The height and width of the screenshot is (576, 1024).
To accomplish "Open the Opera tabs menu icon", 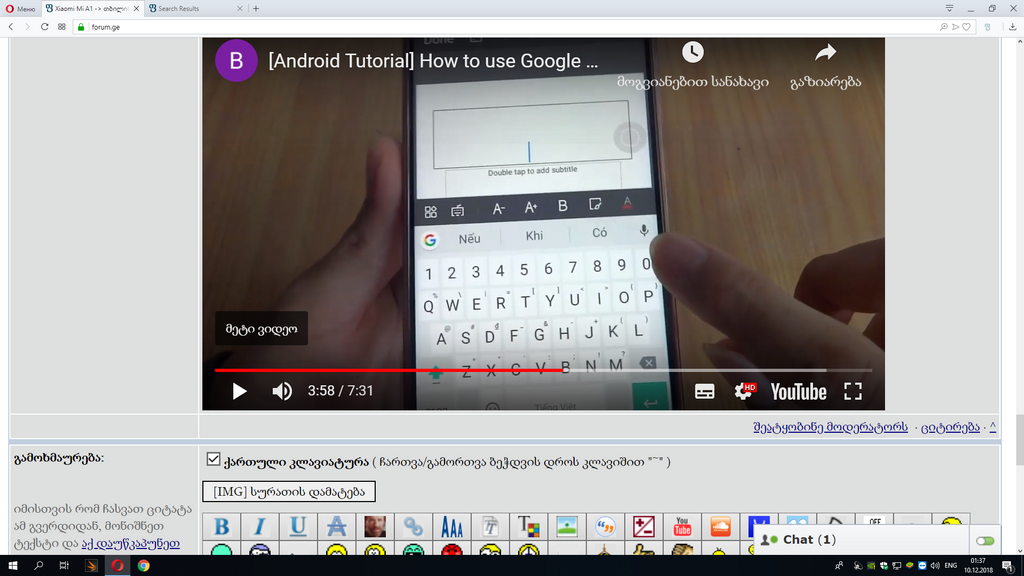I will click(950, 8).
